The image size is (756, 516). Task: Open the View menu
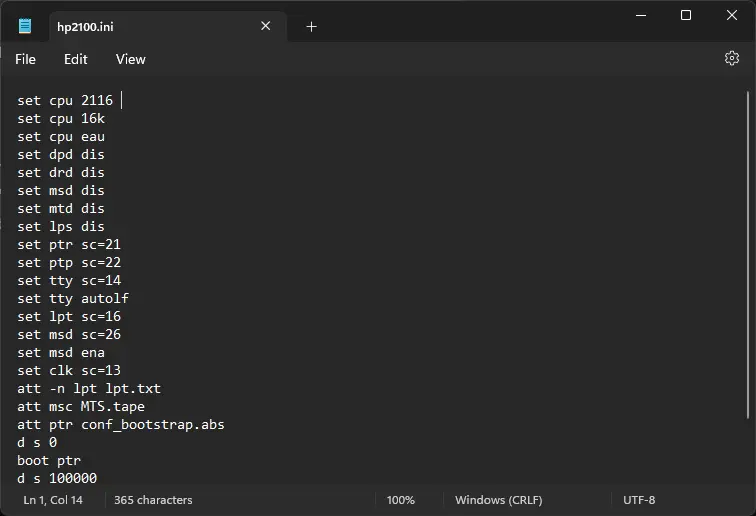130,59
